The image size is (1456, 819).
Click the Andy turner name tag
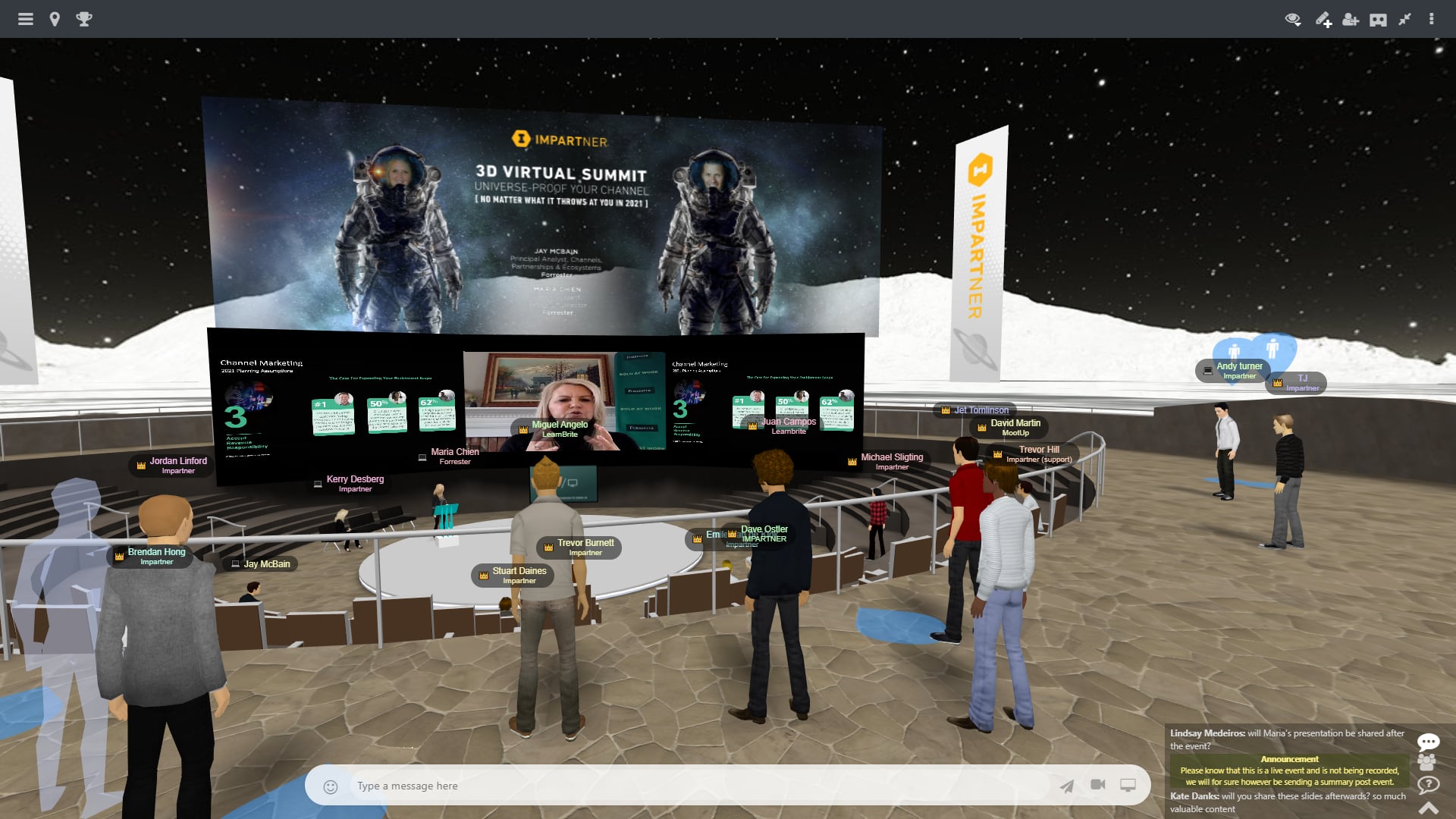(1232, 371)
